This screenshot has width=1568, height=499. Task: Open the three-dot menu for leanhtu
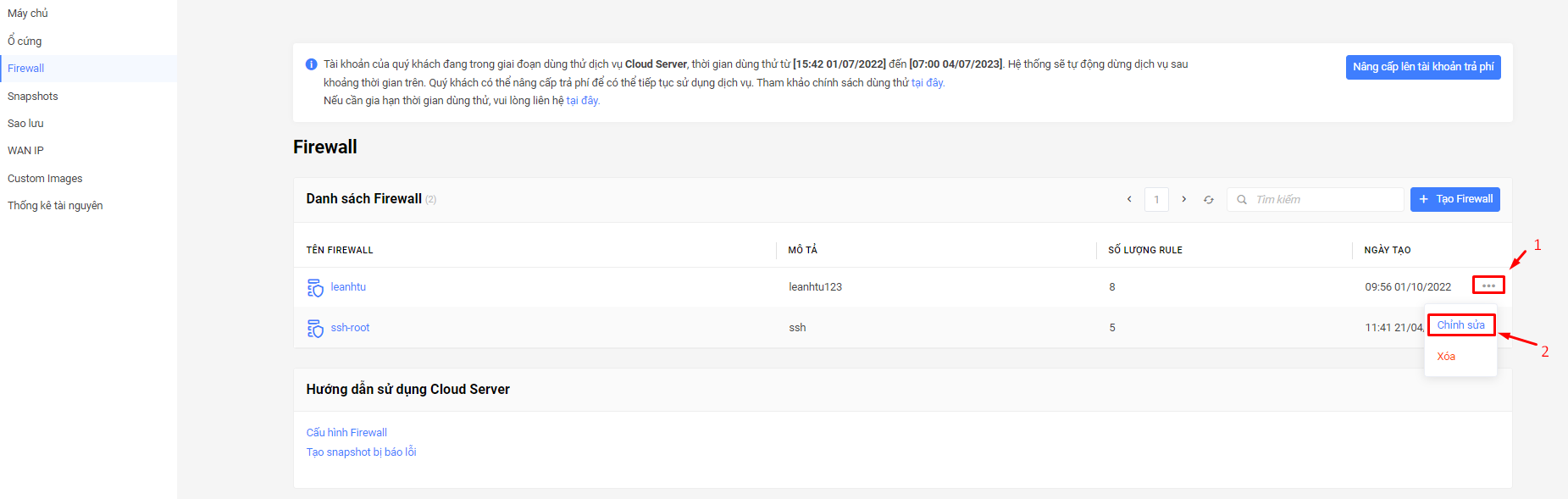coord(1488,286)
